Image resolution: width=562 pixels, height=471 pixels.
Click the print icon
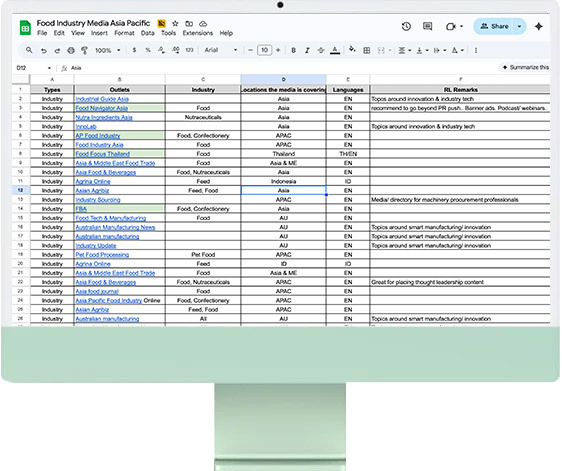pyautogui.click(x=71, y=51)
